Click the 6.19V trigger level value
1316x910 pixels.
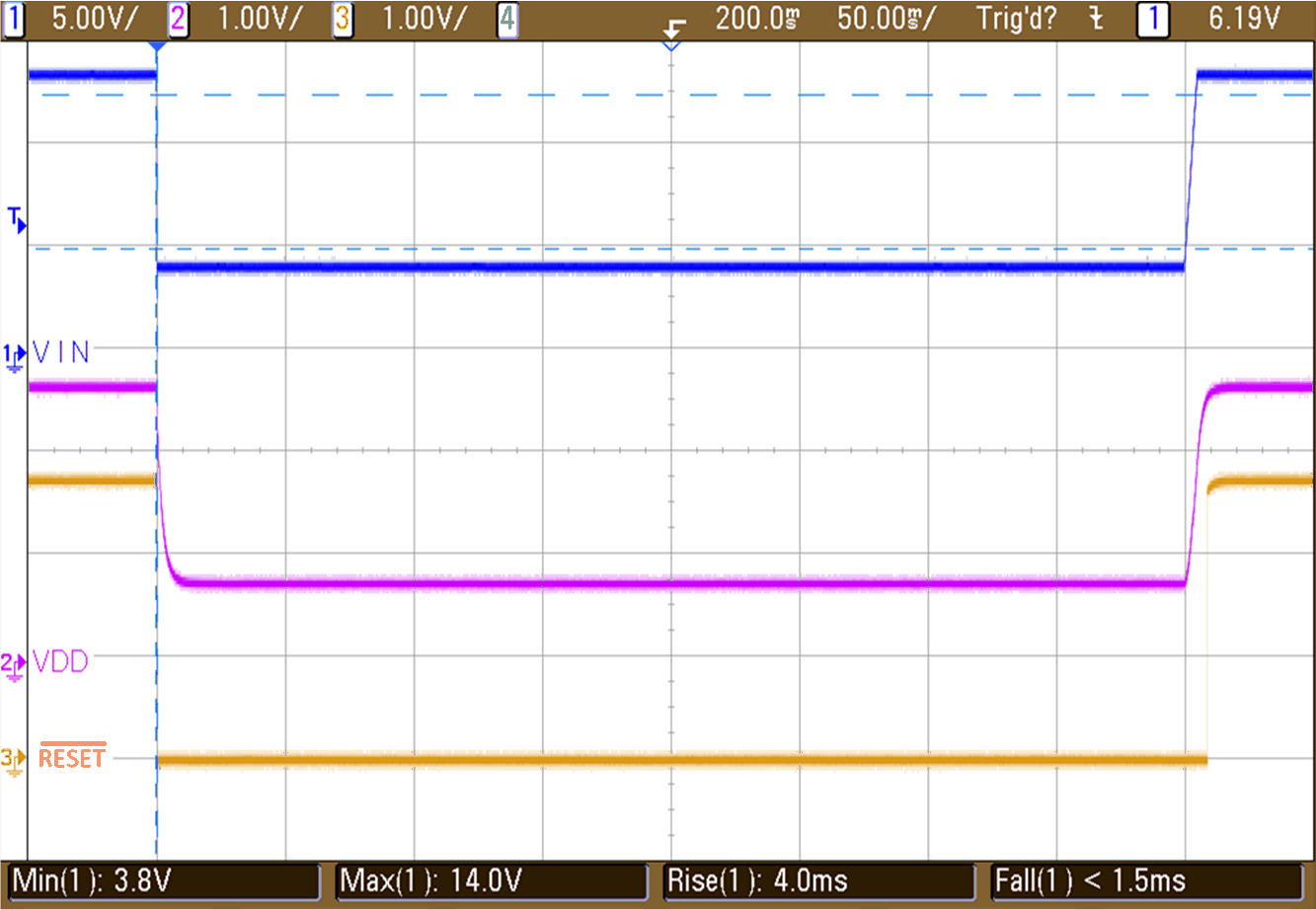point(1244,19)
